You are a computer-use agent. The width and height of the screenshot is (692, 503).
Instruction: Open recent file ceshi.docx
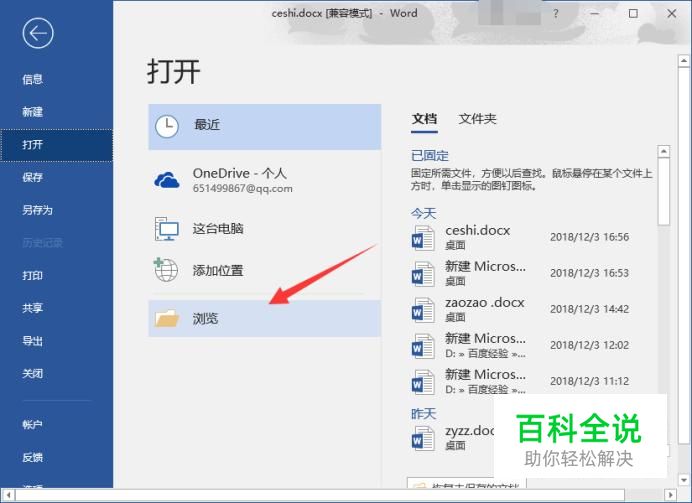coord(532,238)
